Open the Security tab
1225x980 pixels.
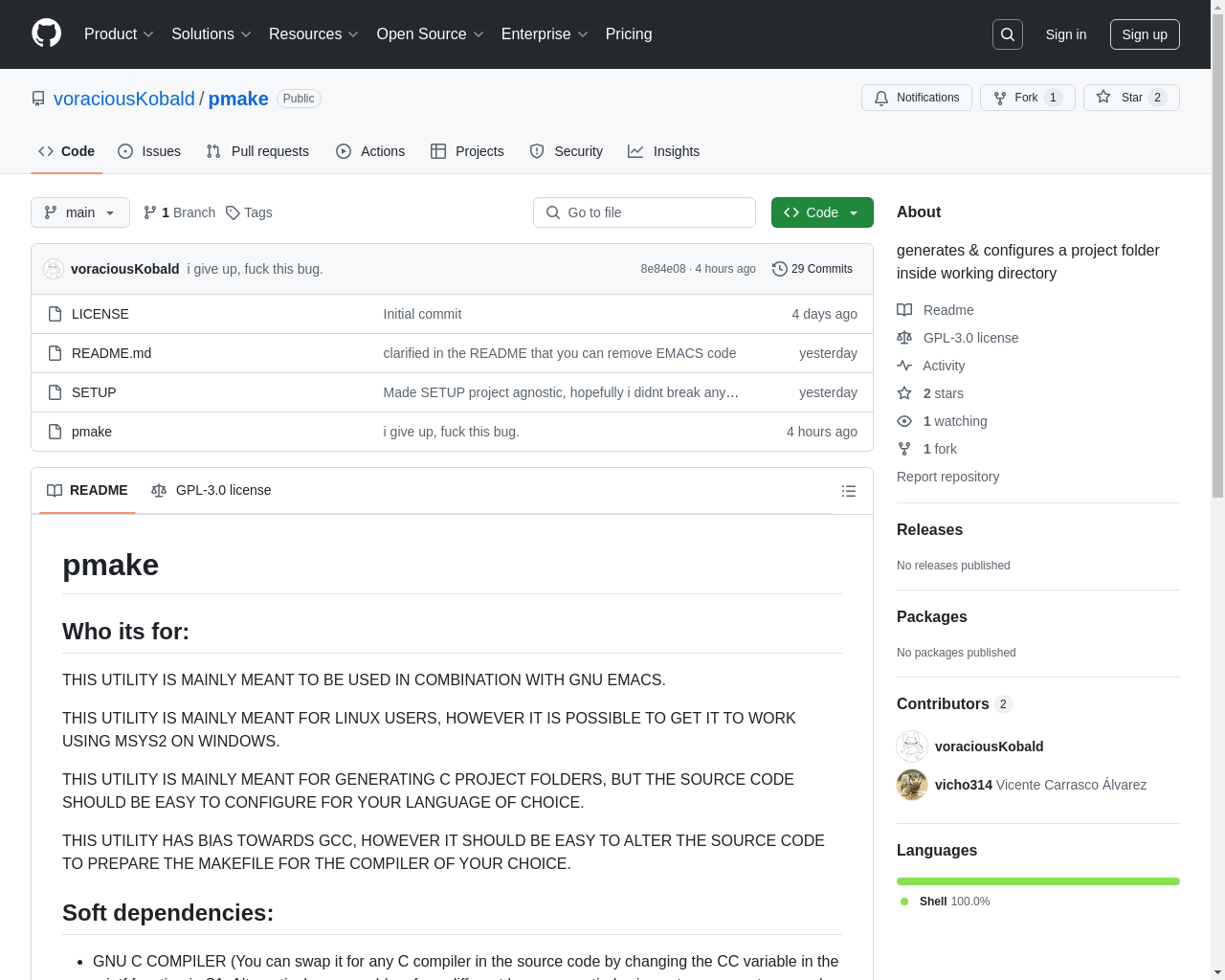pos(567,151)
